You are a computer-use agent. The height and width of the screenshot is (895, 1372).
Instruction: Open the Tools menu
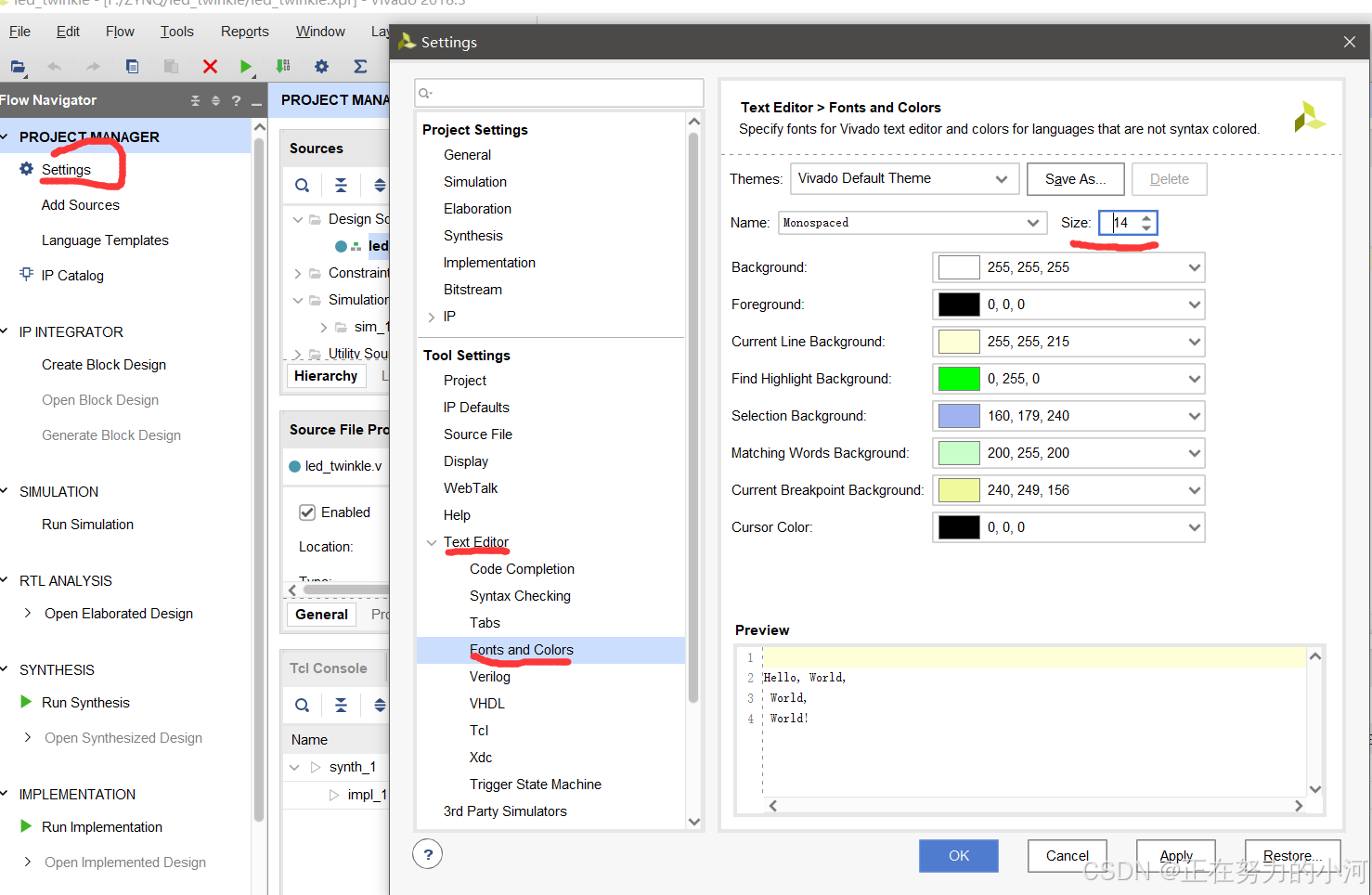point(176,32)
